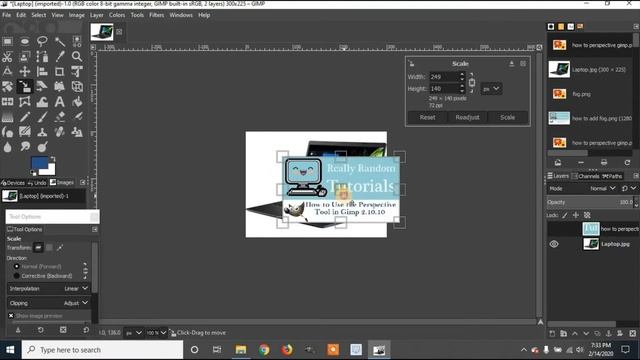Select the Cage Transform tool
The width and height of the screenshot is (640, 360).
[x=25, y=102]
